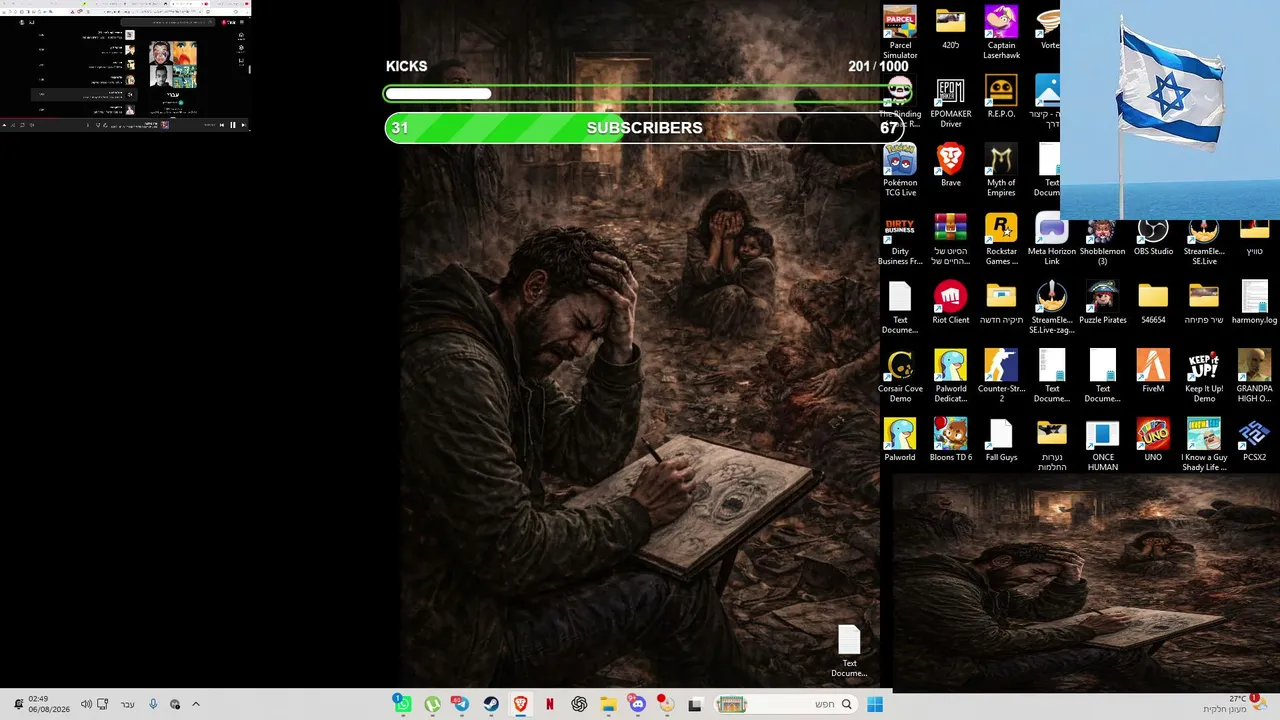Open Netflix from the taskbar
Viewport: 1280px width, 720px height.
(550, 704)
